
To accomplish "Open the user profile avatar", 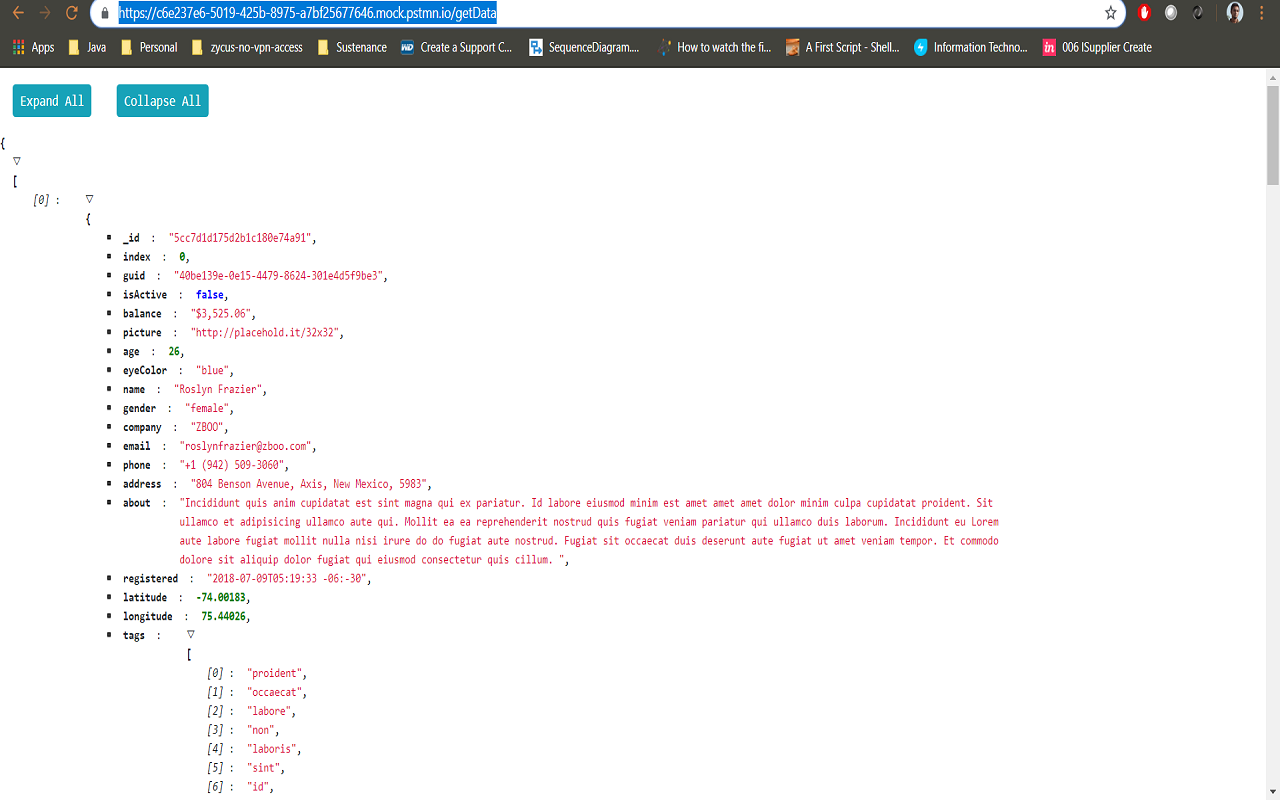I will coord(1235,13).
